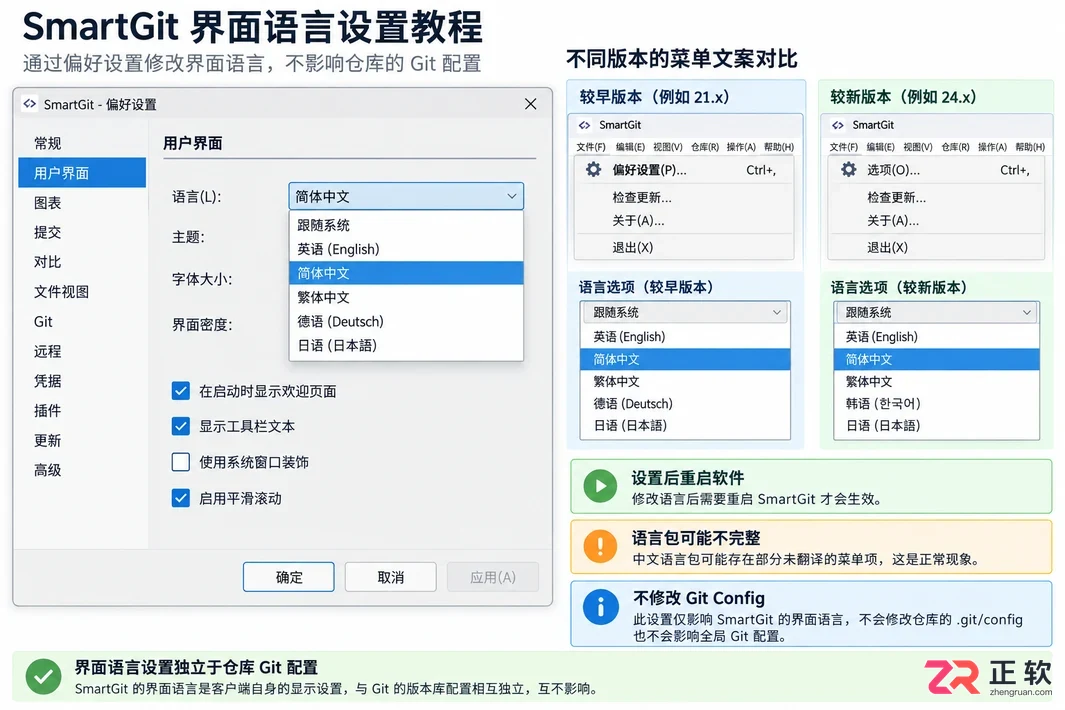Select 德语 (Deutsch) in older version list
The width and height of the screenshot is (1065, 710).
coord(685,404)
